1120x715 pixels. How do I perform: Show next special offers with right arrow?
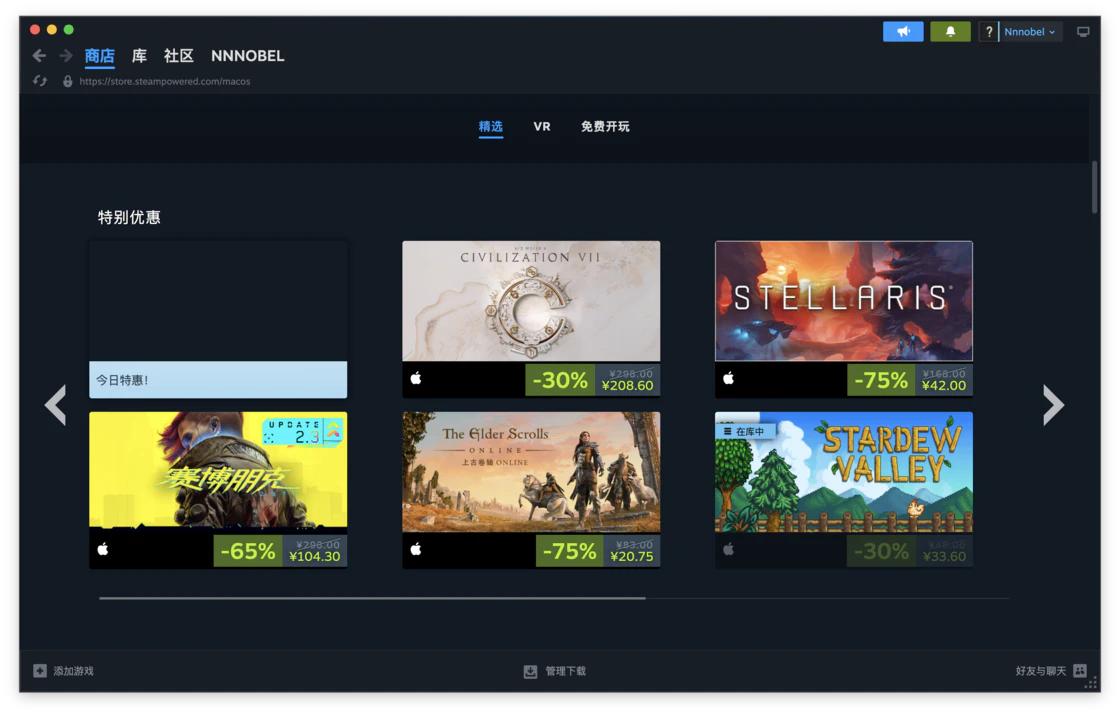click(1053, 405)
